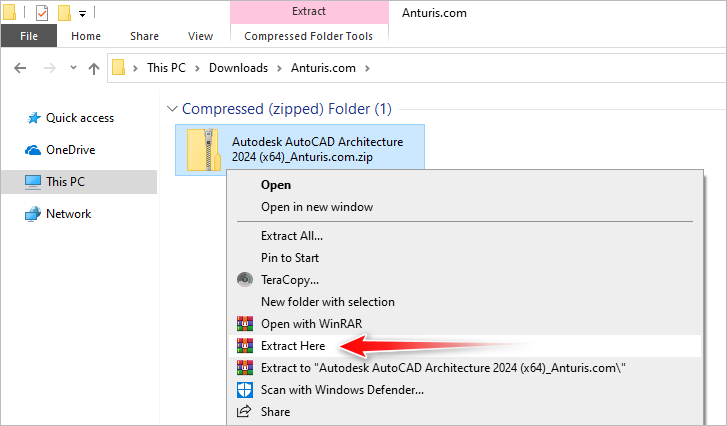727x426 pixels.
Task: Click the OneDrive cloud icon in sidebar
Action: point(33,150)
